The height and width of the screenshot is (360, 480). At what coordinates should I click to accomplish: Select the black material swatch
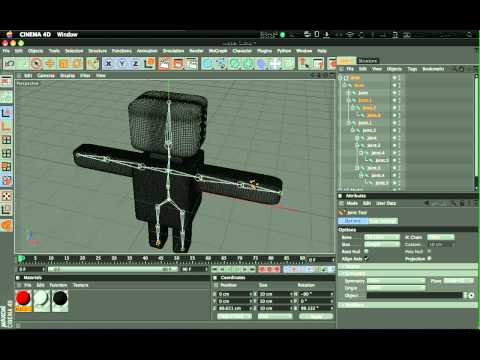pos(60,300)
